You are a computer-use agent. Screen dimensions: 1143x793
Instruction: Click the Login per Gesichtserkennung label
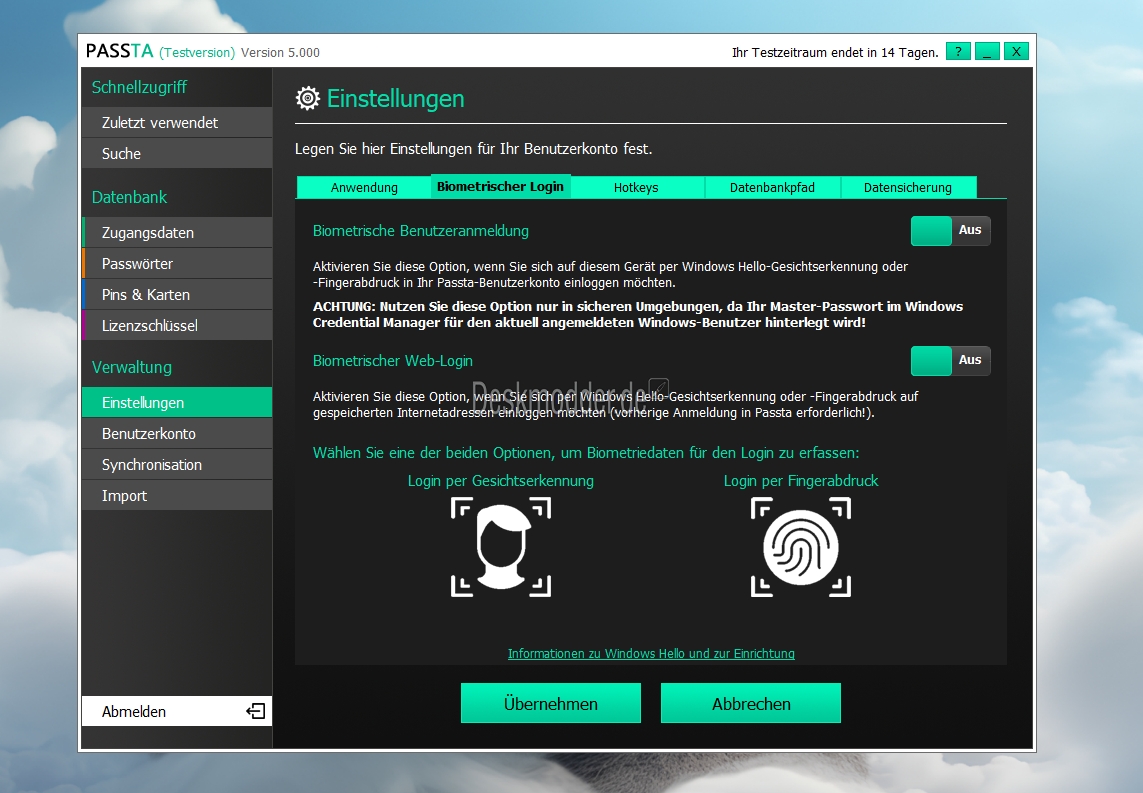coord(501,481)
